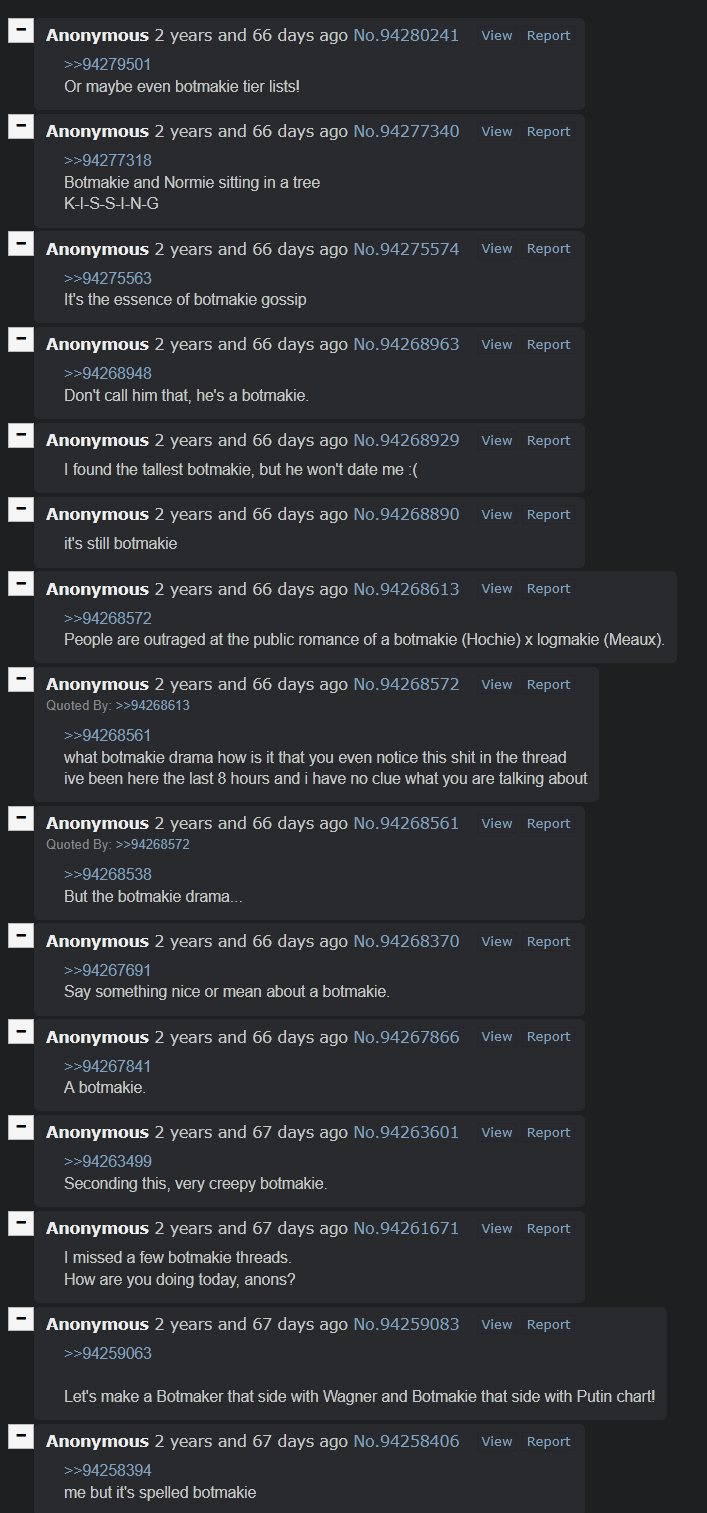Screen dimensions: 707x1513
Task: Hide post No.94268929 with minus icon
Action: [21, 436]
